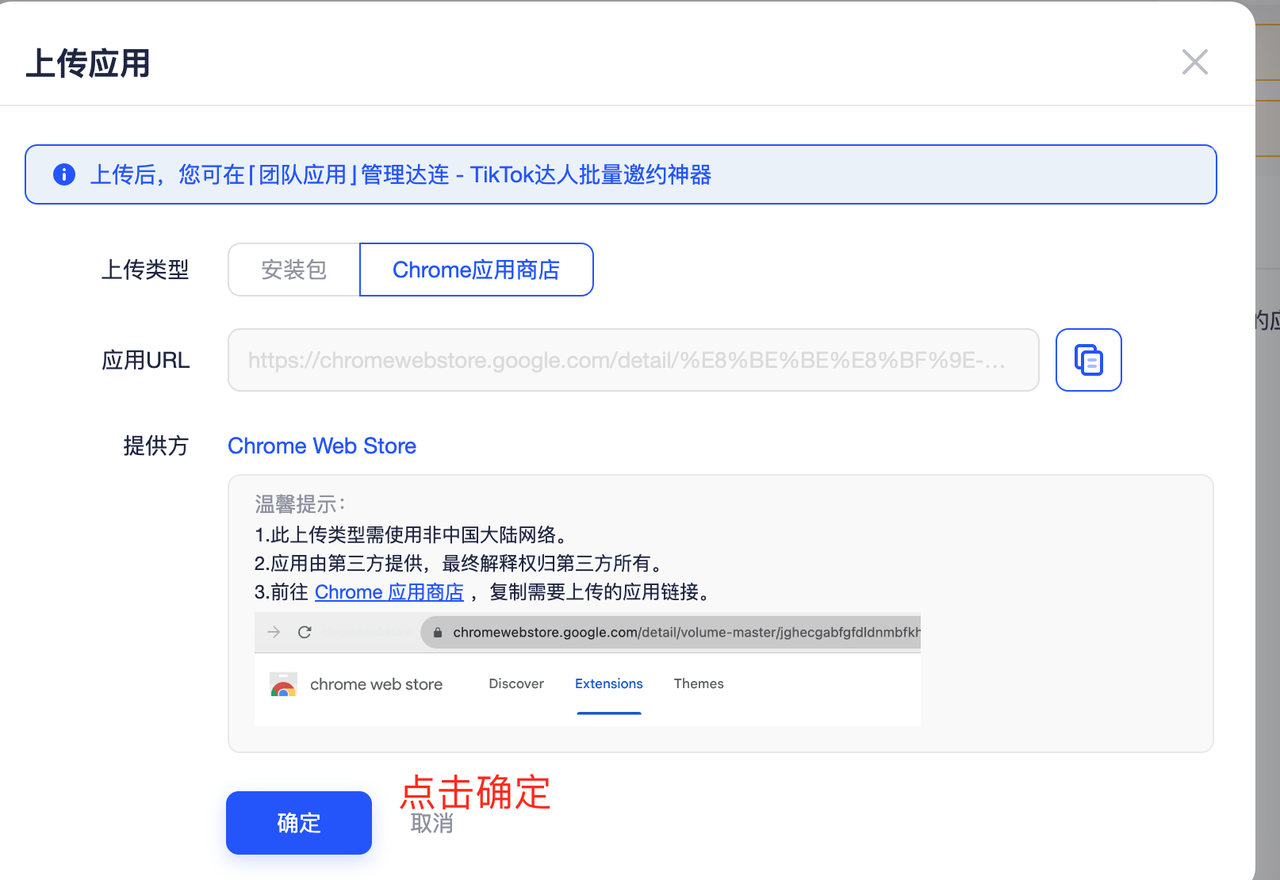
Task: Select the 安装包 upload type
Action: point(294,270)
